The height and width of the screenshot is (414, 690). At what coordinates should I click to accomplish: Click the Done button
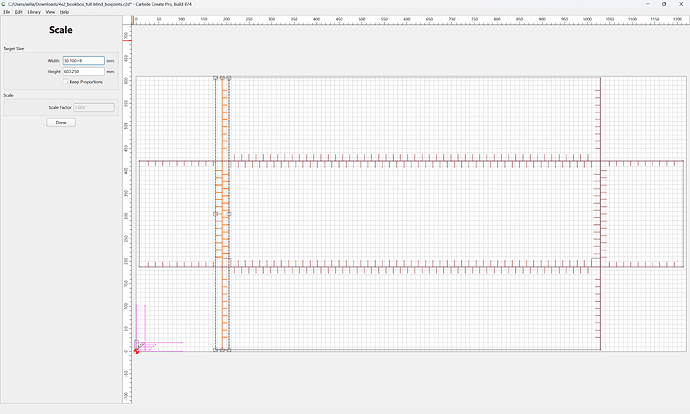pyautogui.click(x=61, y=122)
